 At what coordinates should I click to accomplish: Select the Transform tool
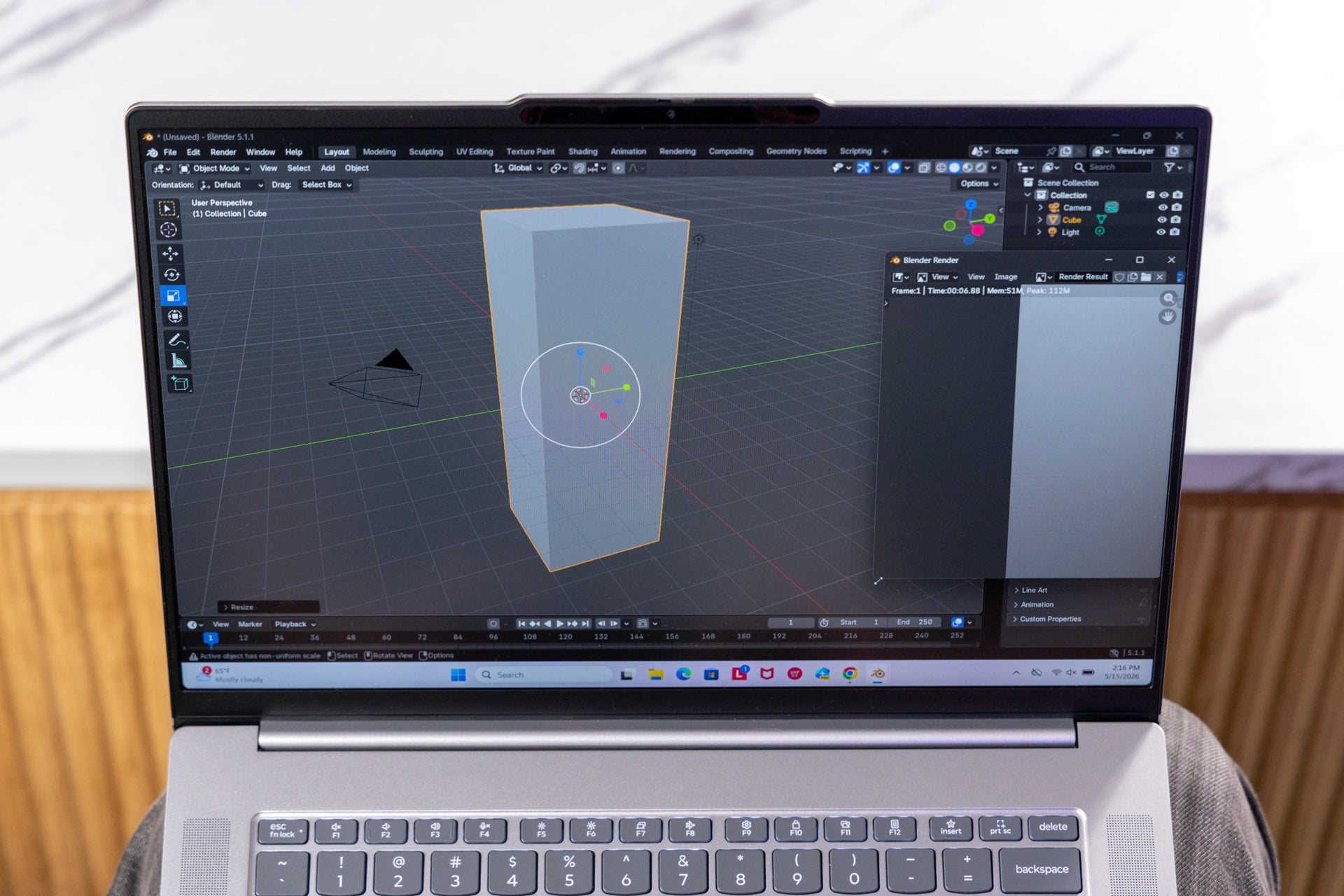(174, 316)
